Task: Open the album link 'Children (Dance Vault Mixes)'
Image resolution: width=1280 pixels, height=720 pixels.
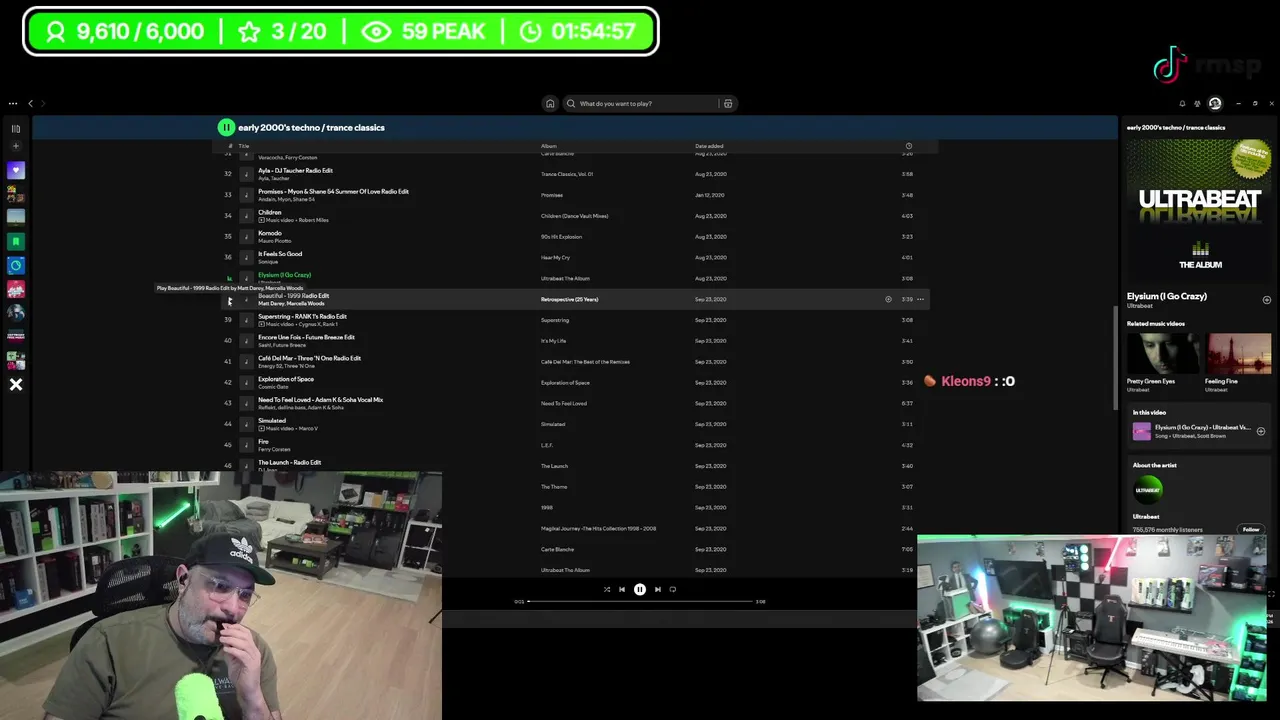Action: pos(574,216)
